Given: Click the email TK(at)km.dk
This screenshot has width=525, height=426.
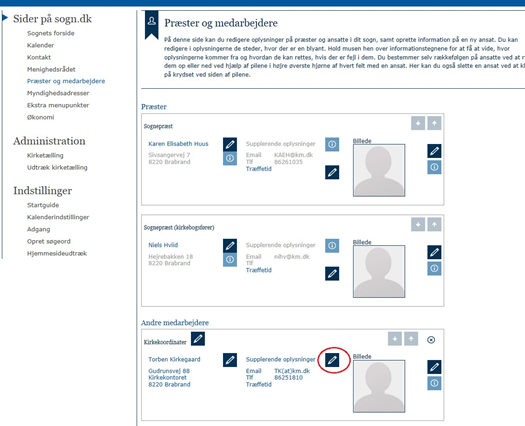Looking at the screenshot, I should (x=292, y=371).
